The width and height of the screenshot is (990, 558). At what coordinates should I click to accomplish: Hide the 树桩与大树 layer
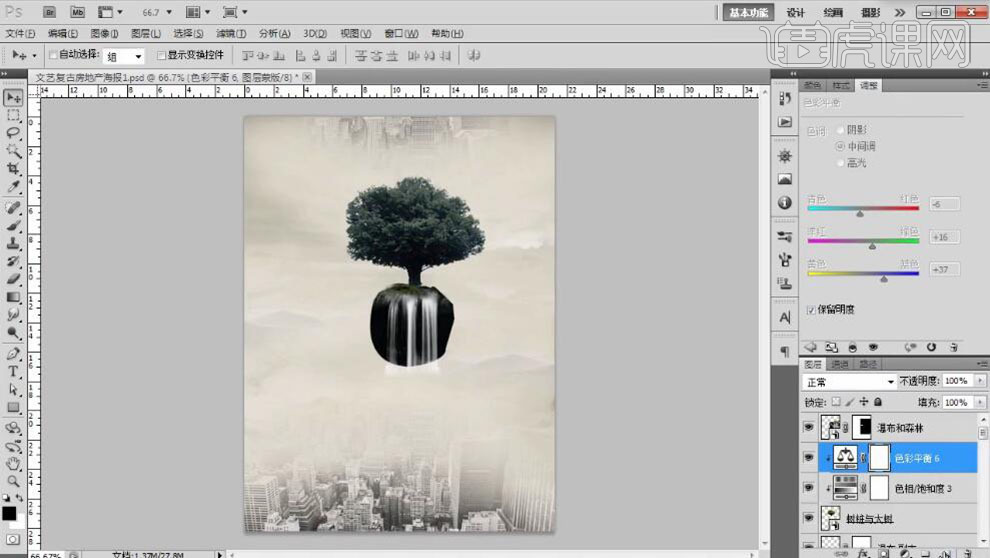(x=809, y=518)
